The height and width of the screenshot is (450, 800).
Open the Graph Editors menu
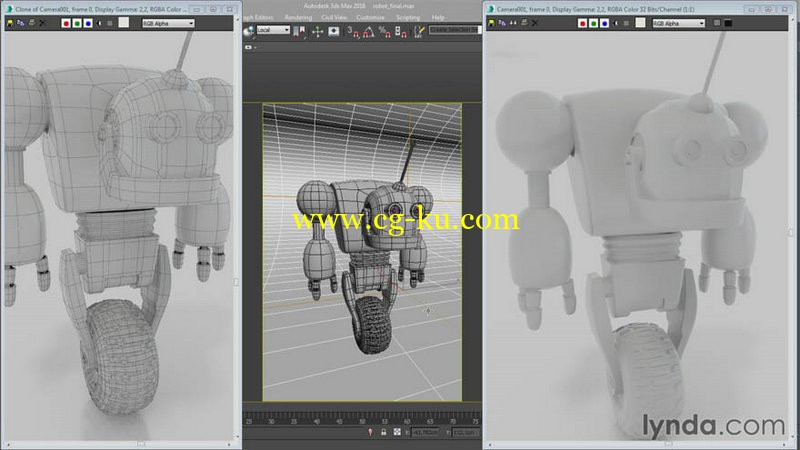258,17
